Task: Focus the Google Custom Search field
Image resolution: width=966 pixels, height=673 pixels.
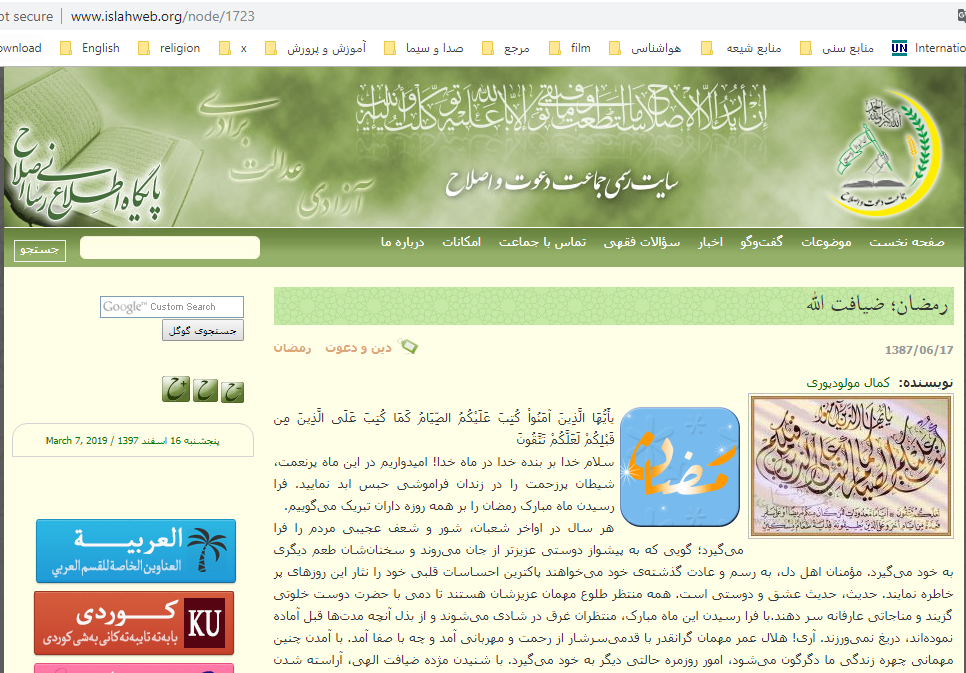Action: click(x=172, y=307)
